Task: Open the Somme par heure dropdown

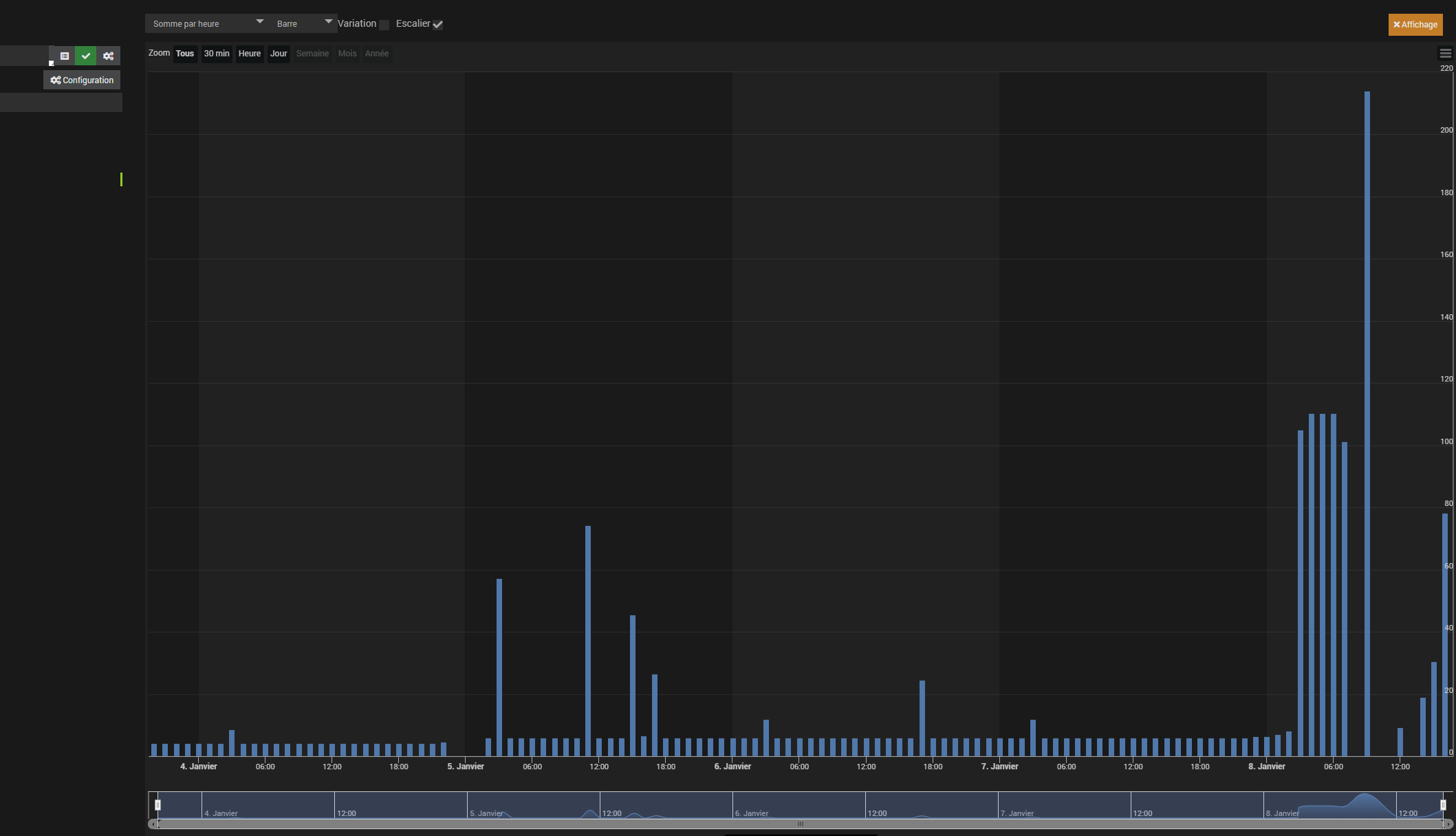Action: click(x=206, y=23)
